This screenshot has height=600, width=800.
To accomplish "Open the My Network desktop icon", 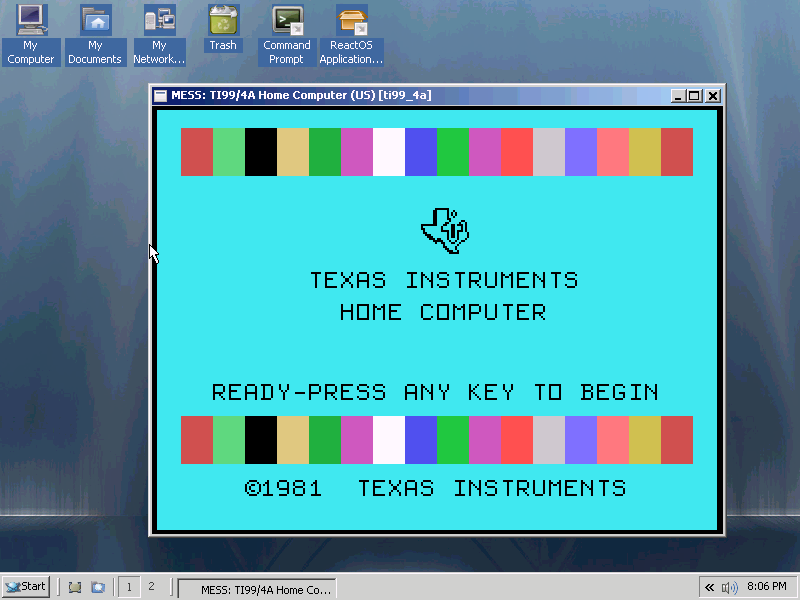I will point(159,21).
